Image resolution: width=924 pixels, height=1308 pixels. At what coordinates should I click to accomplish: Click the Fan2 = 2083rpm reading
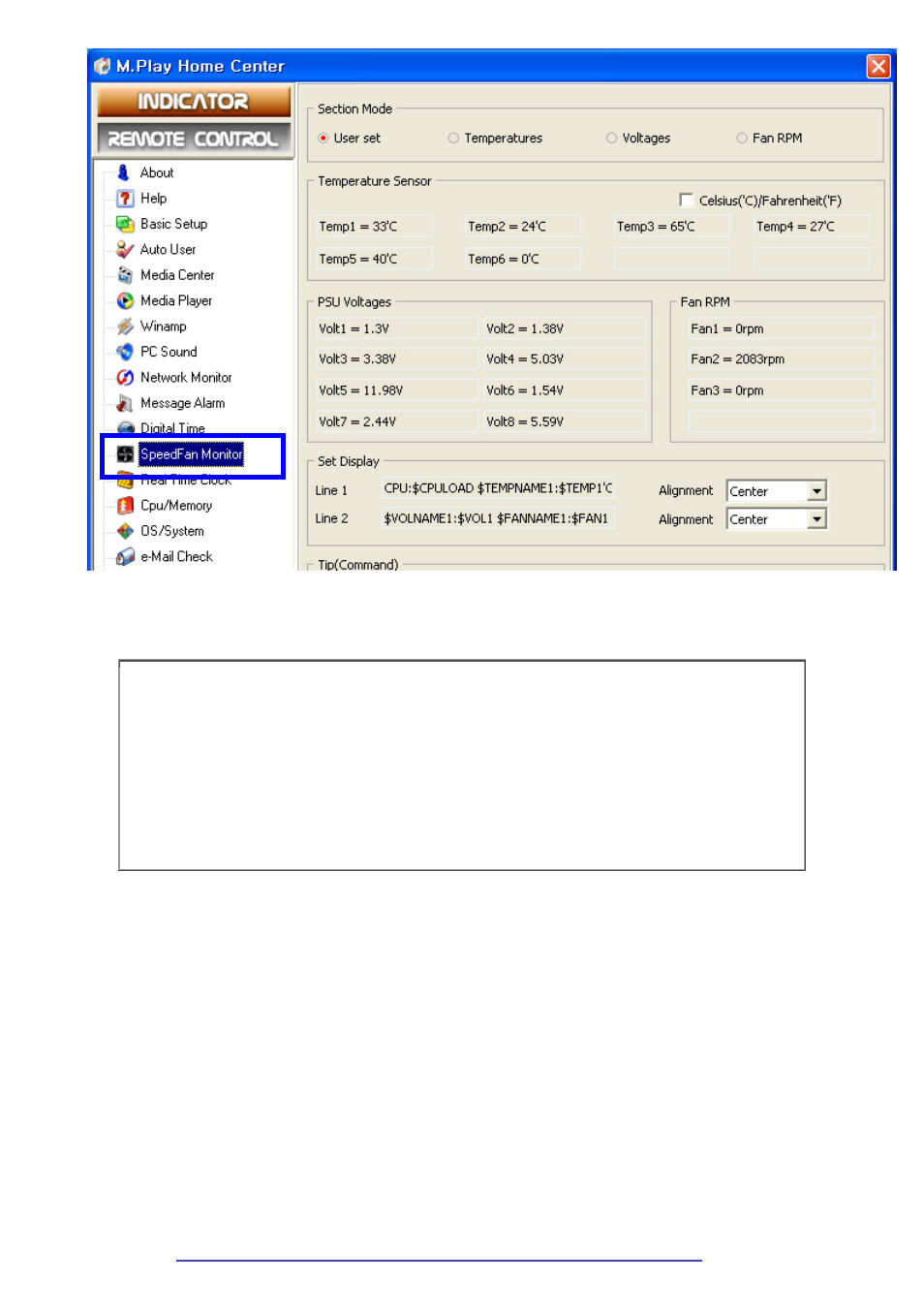pos(781,358)
